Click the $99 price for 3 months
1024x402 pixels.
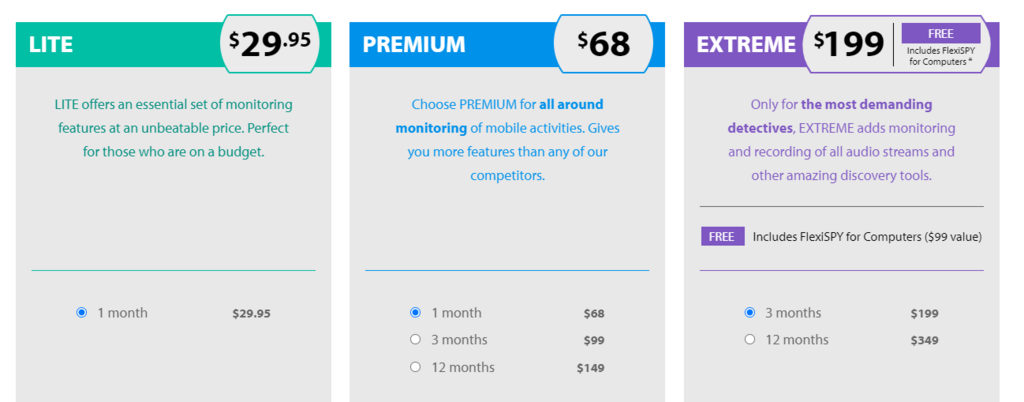(x=594, y=340)
